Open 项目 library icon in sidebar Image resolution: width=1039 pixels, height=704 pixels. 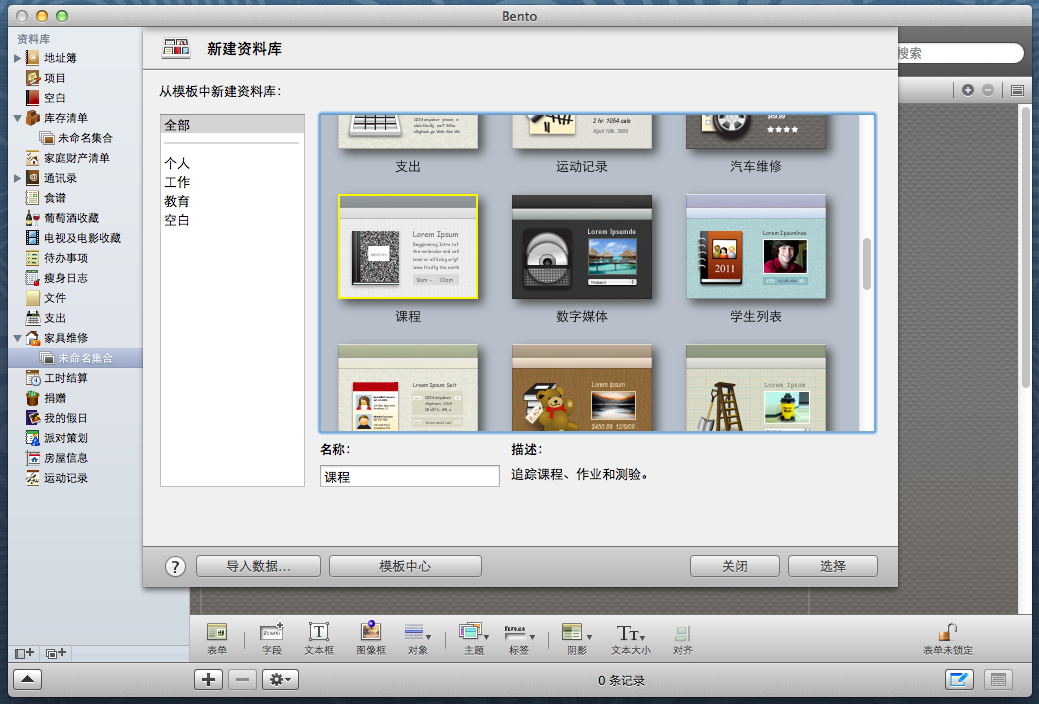[x=32, y=78]
